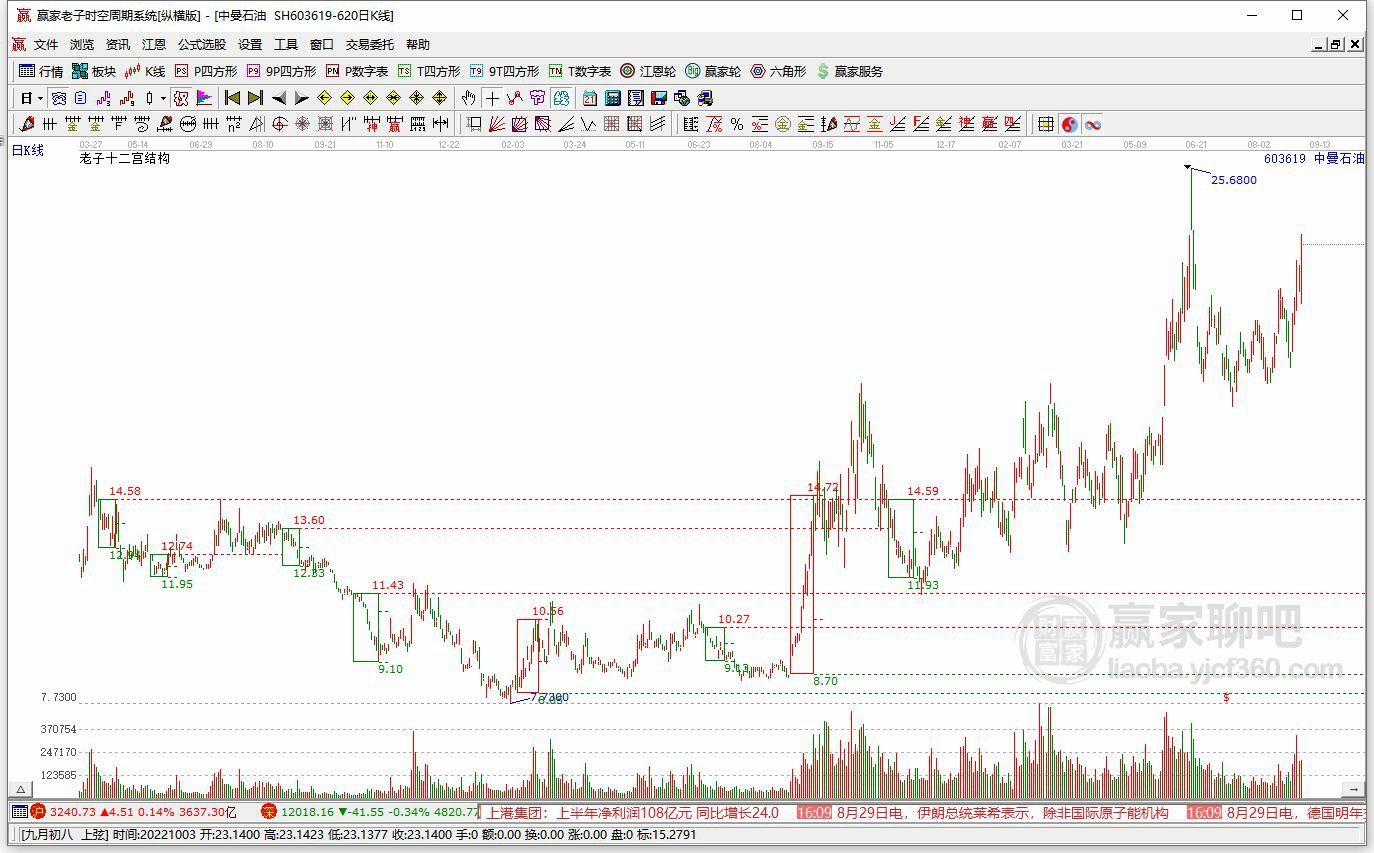Open the 窗口 menu
Viewport: 1374px width, 853px height.
[322, 45]
